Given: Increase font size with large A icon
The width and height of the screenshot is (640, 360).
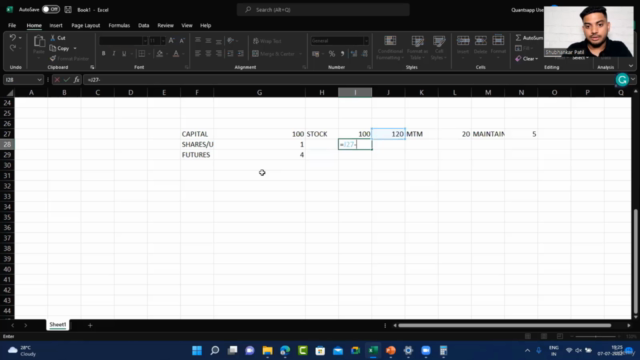Looking at the screenshot, I should tap(171, 40).
